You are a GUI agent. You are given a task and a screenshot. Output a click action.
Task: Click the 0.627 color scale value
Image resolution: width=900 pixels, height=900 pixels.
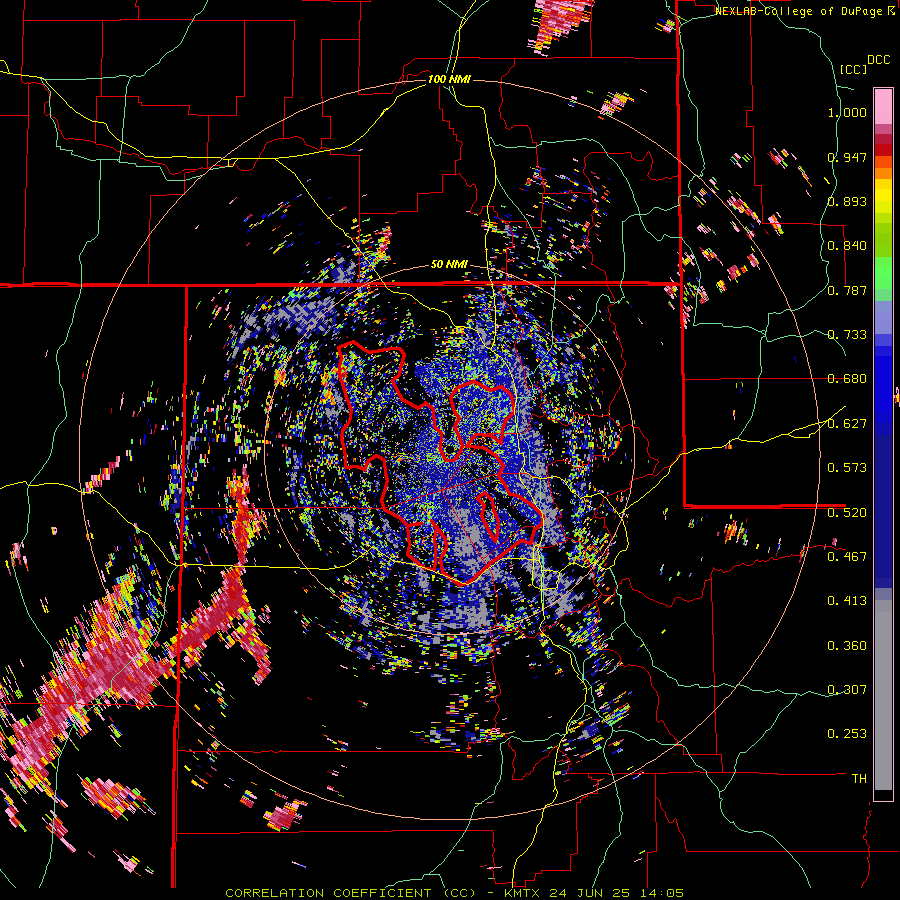coord(847,424)
